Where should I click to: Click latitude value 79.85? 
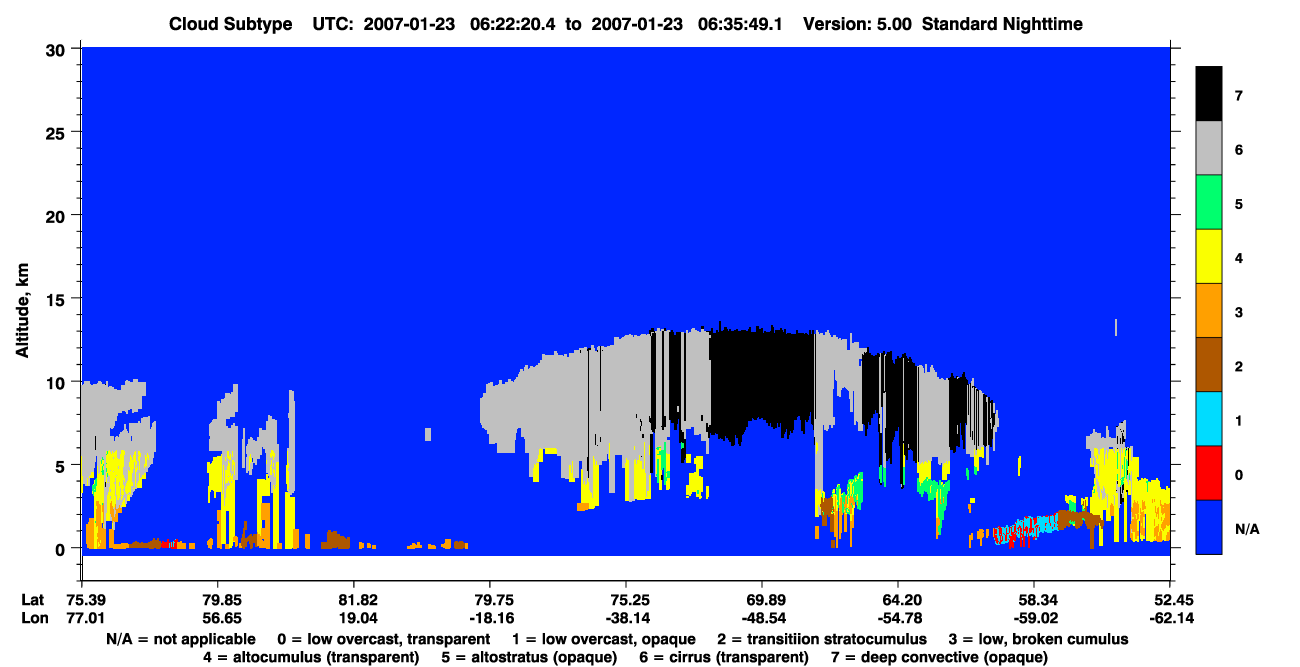[x=217, y=600]
